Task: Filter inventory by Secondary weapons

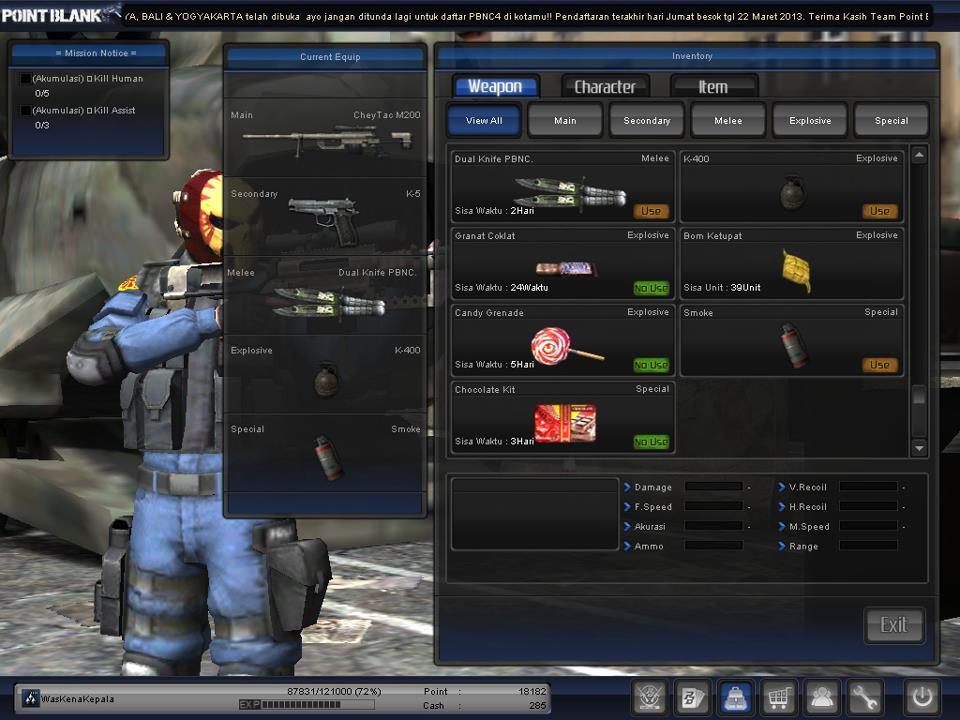Action: [x=647, y=120]
